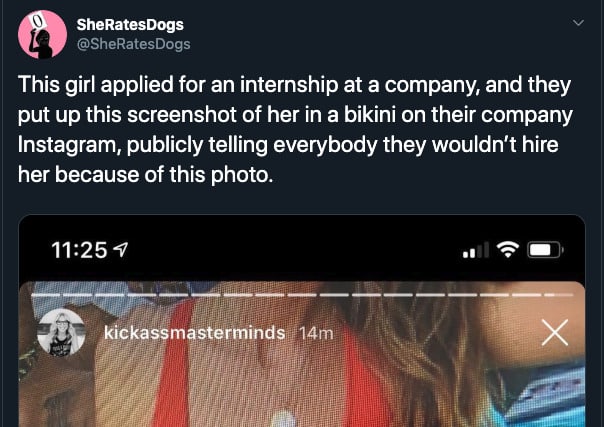Select the Wi-Fi status icon
This screenshot has height=427, width=604.
(508, 250)
